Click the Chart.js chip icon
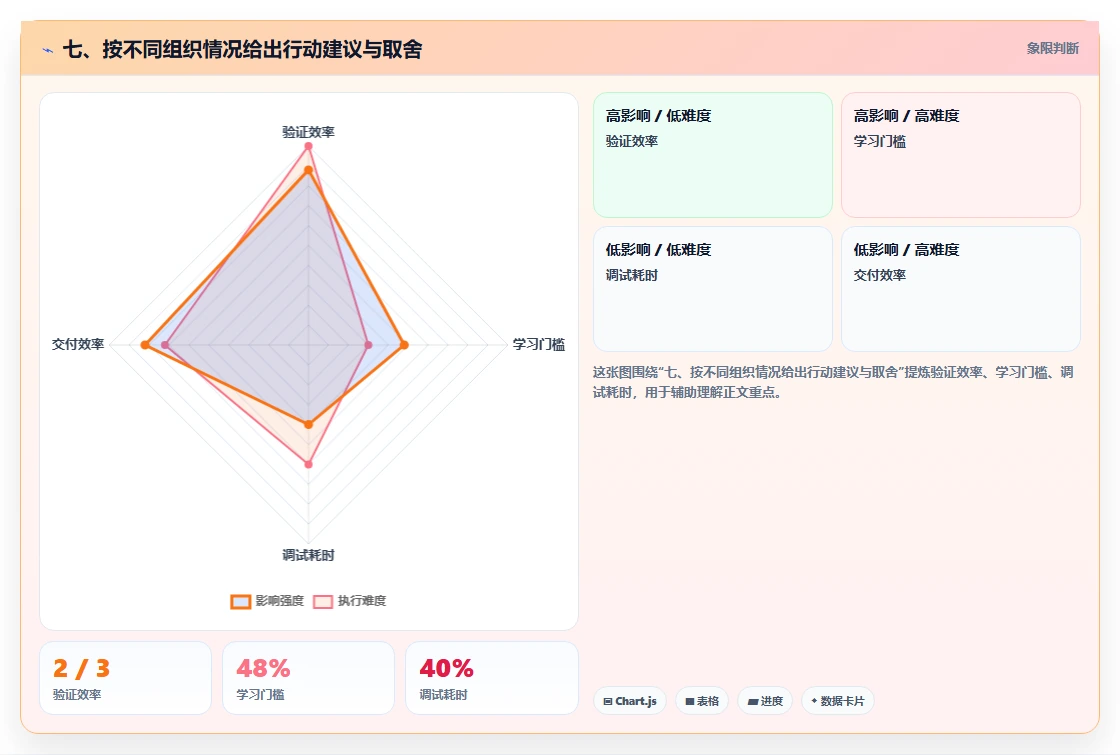Viewport: 1120px width, 755px height. coord(608,701)
